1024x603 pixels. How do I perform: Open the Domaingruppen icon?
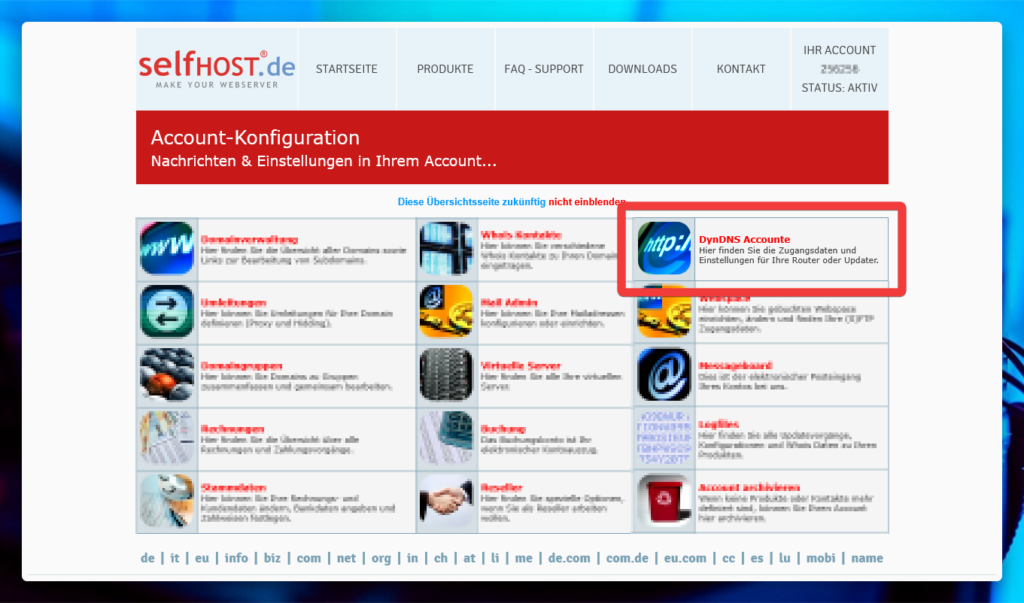click(167, 375)
